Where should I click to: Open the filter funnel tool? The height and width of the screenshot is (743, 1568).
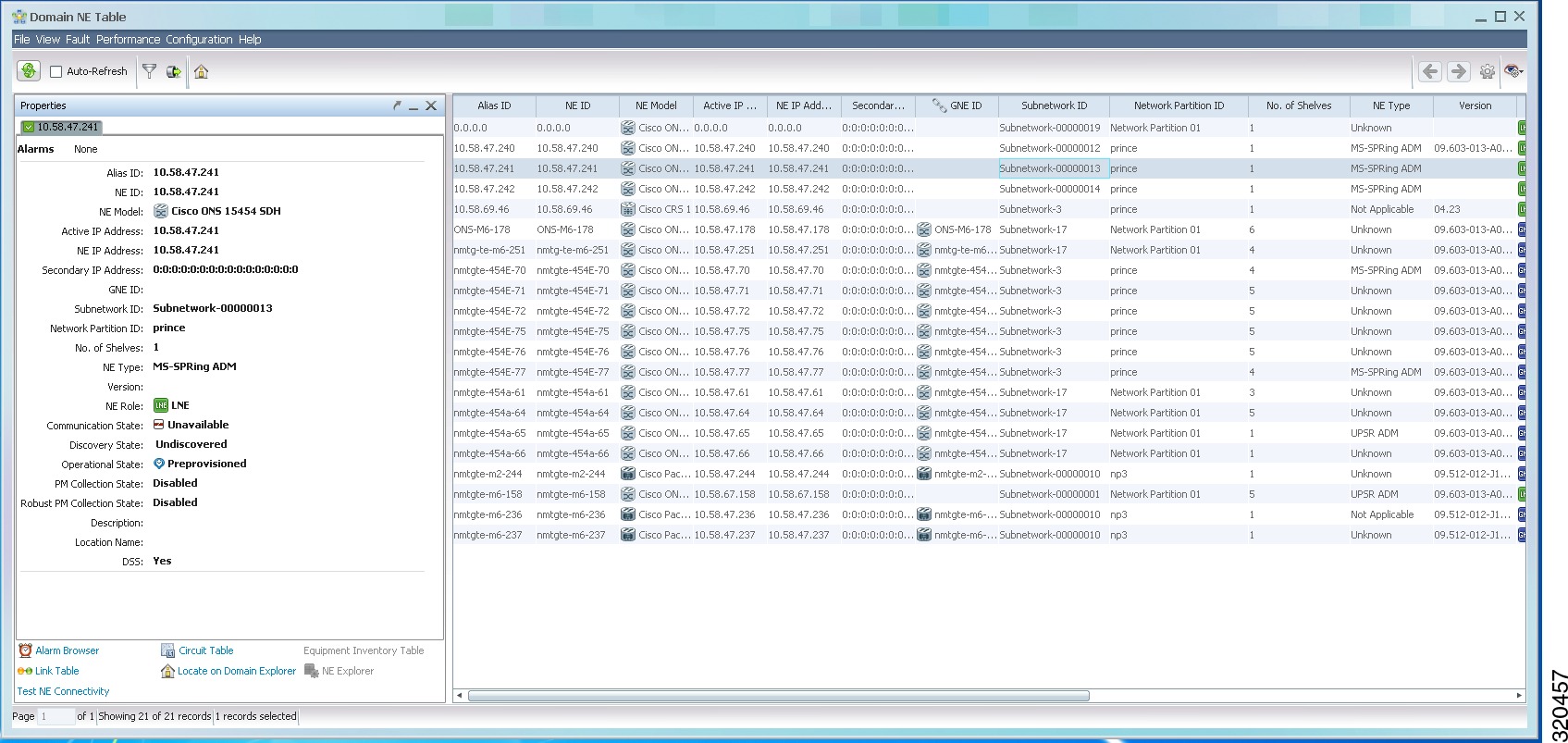coord(149,71)
